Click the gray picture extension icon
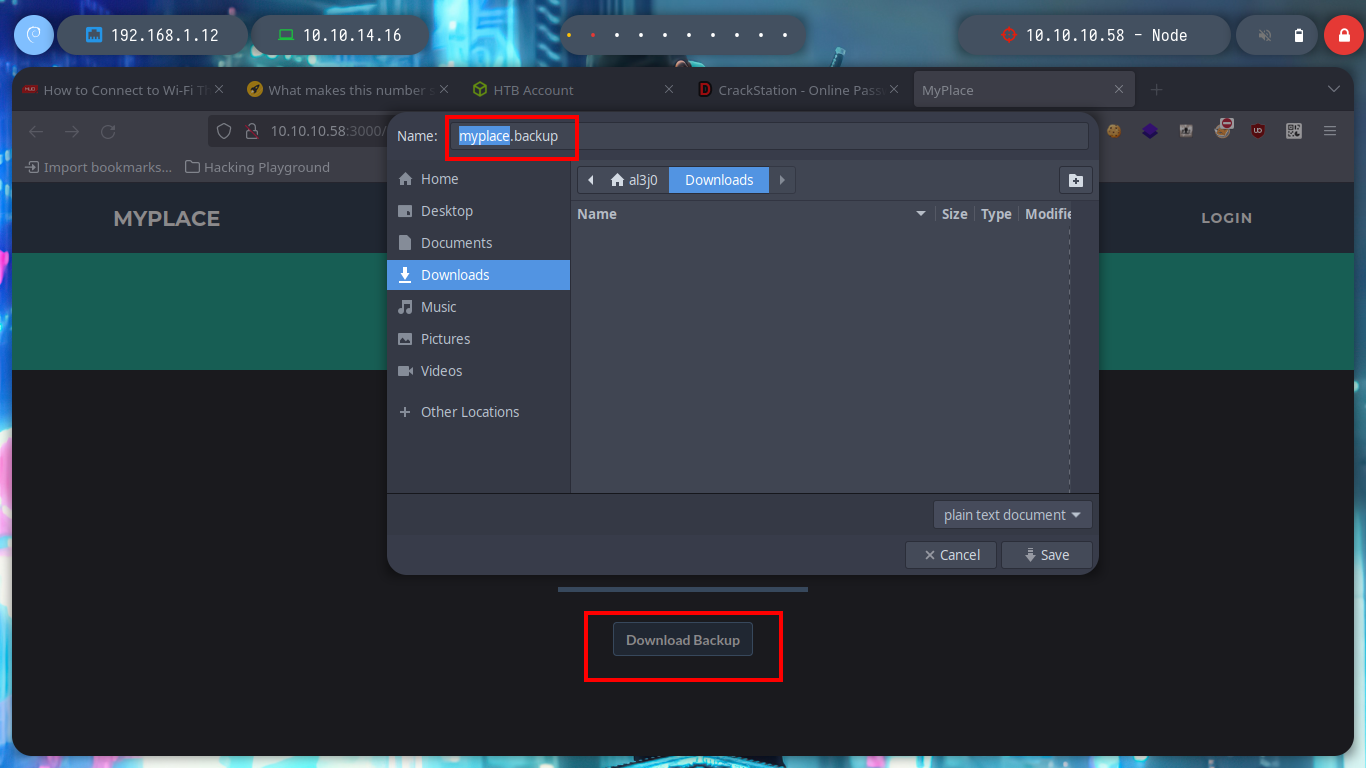The width and height of the screenshot is (1366, 768). tap(1186, 130)
